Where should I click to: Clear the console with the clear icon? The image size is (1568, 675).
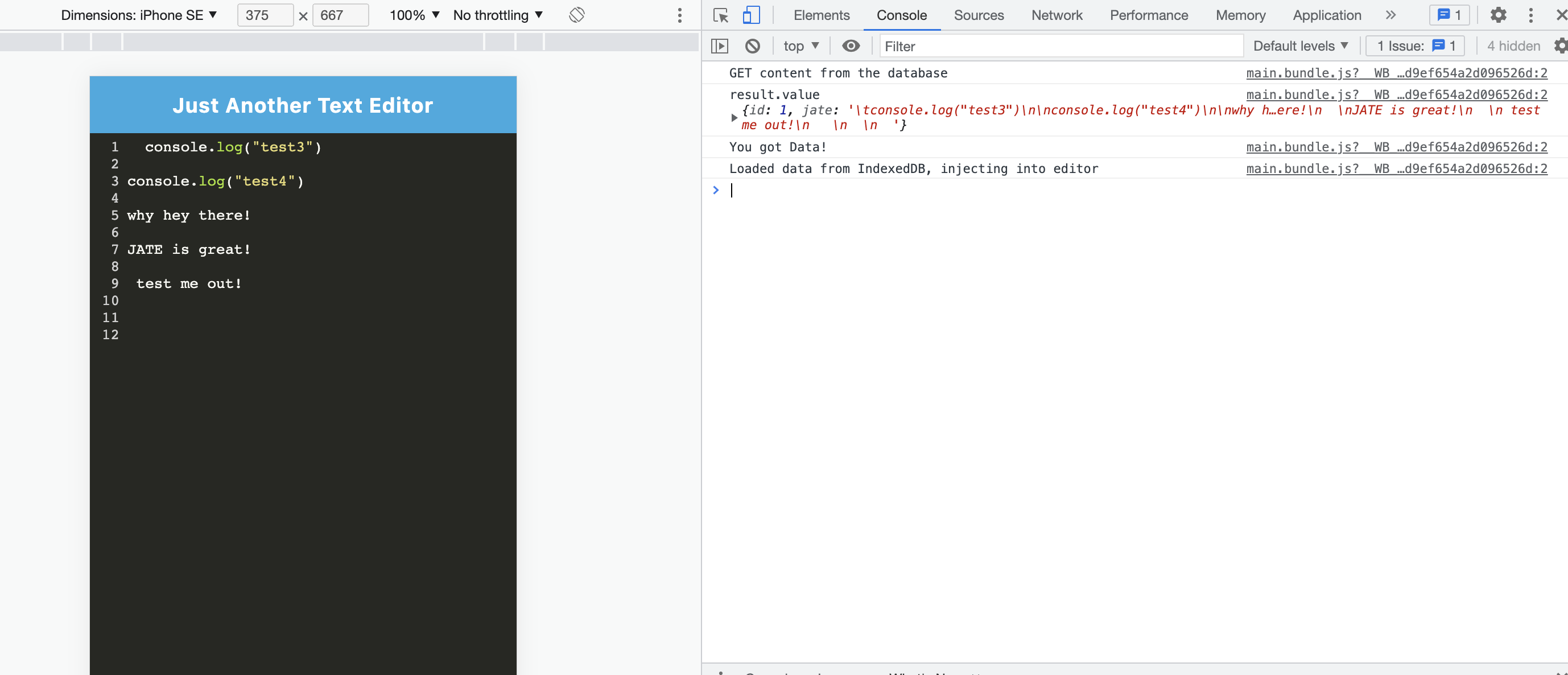[x=752, y=46]
